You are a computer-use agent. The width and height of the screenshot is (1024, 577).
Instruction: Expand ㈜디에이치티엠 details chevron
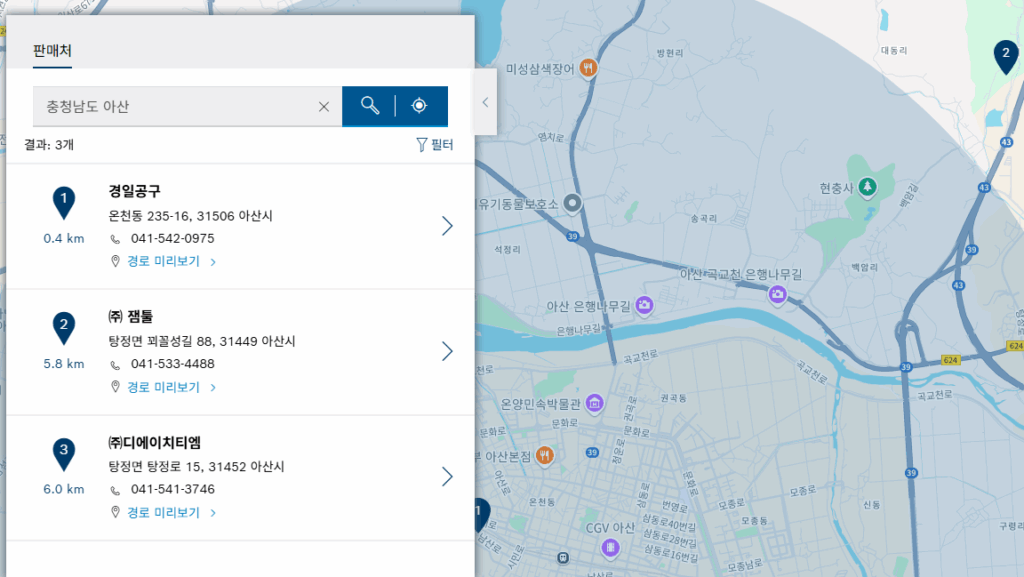[447, 476]
